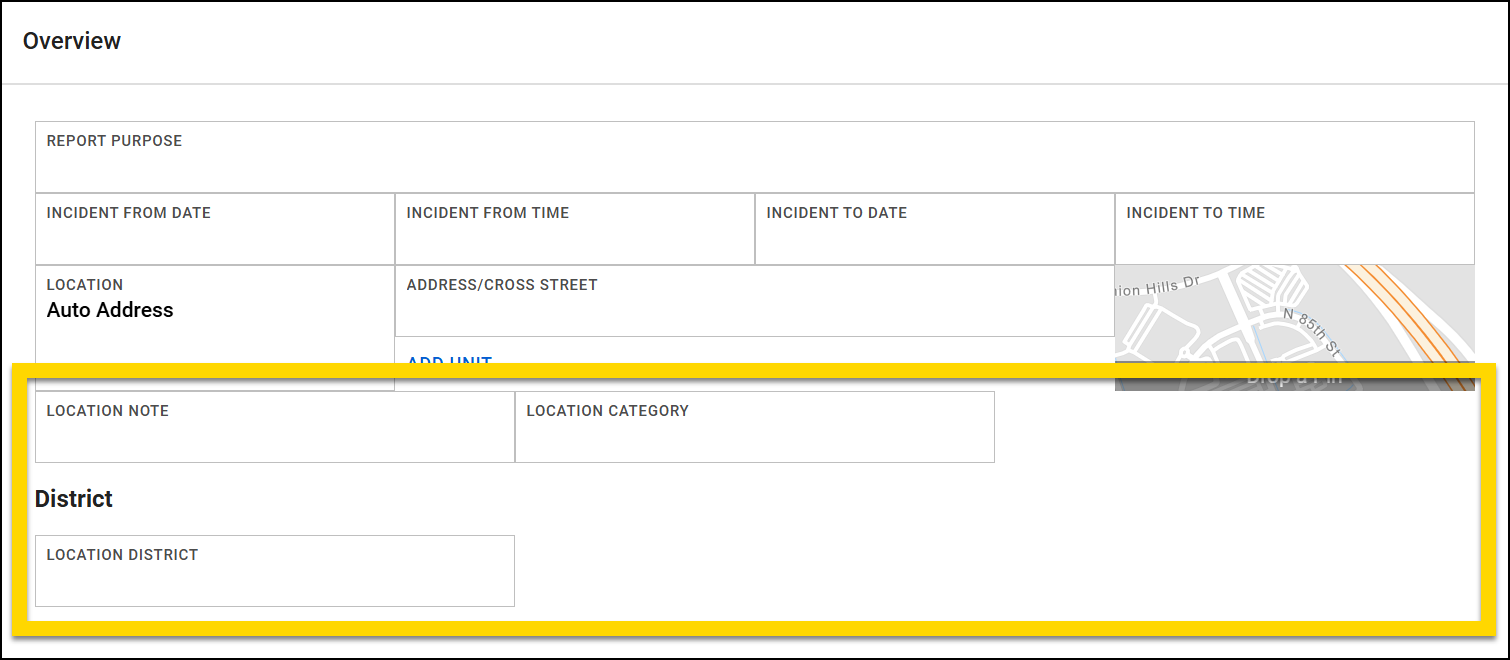
Task: Select the Auto Address text
Action: [x=110, y=310]
